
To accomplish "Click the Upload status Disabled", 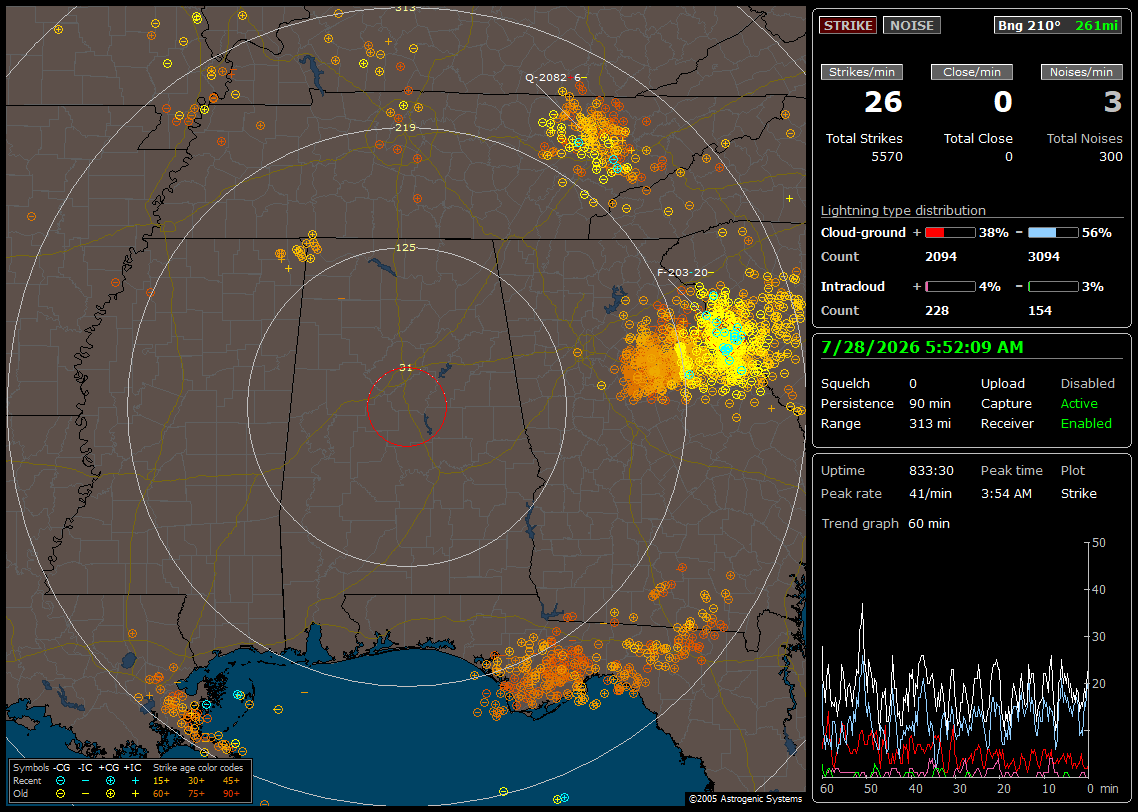I will (x=1087, y=384).
